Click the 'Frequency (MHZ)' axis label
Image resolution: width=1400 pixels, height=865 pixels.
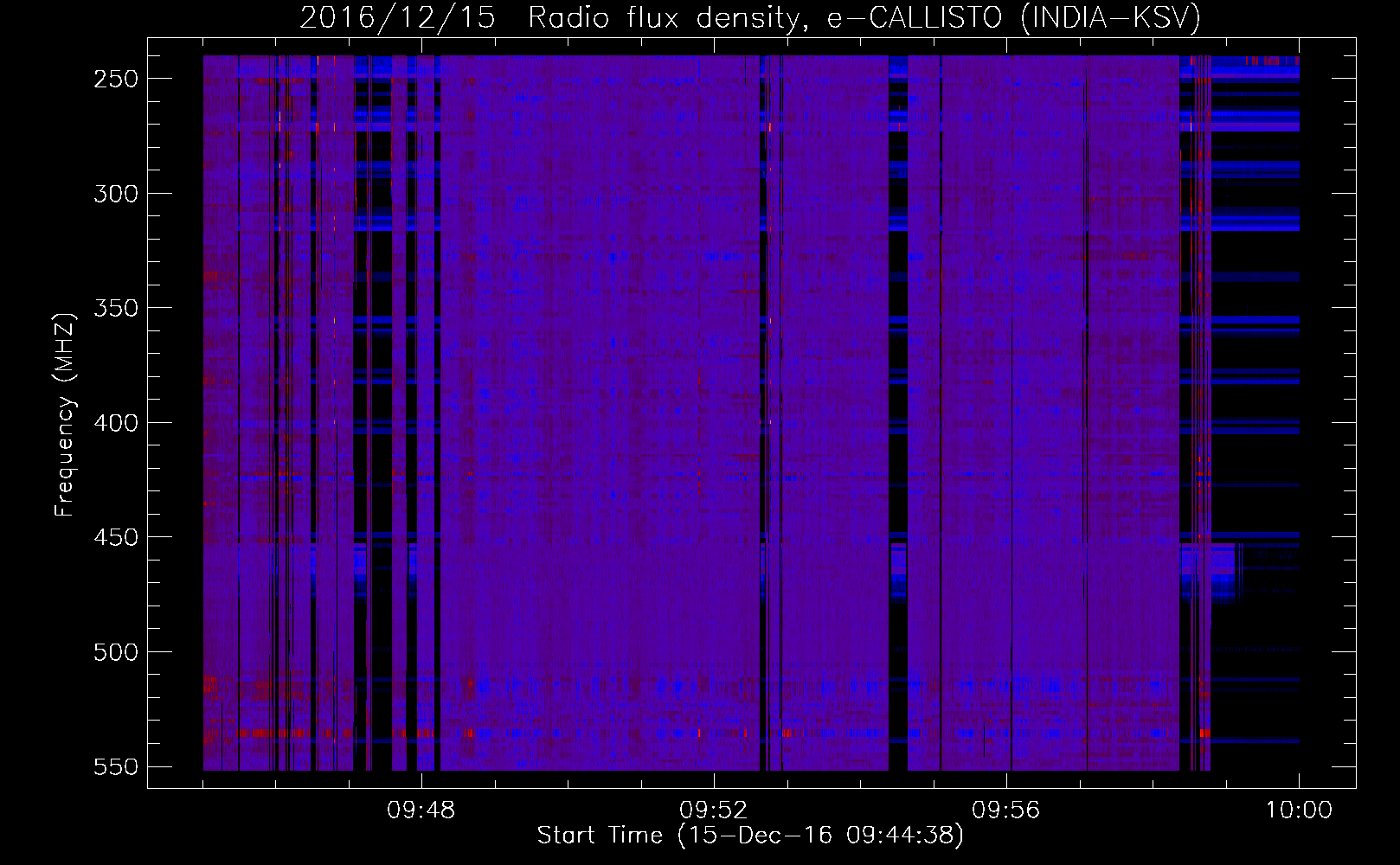click(x=66, y=415)
